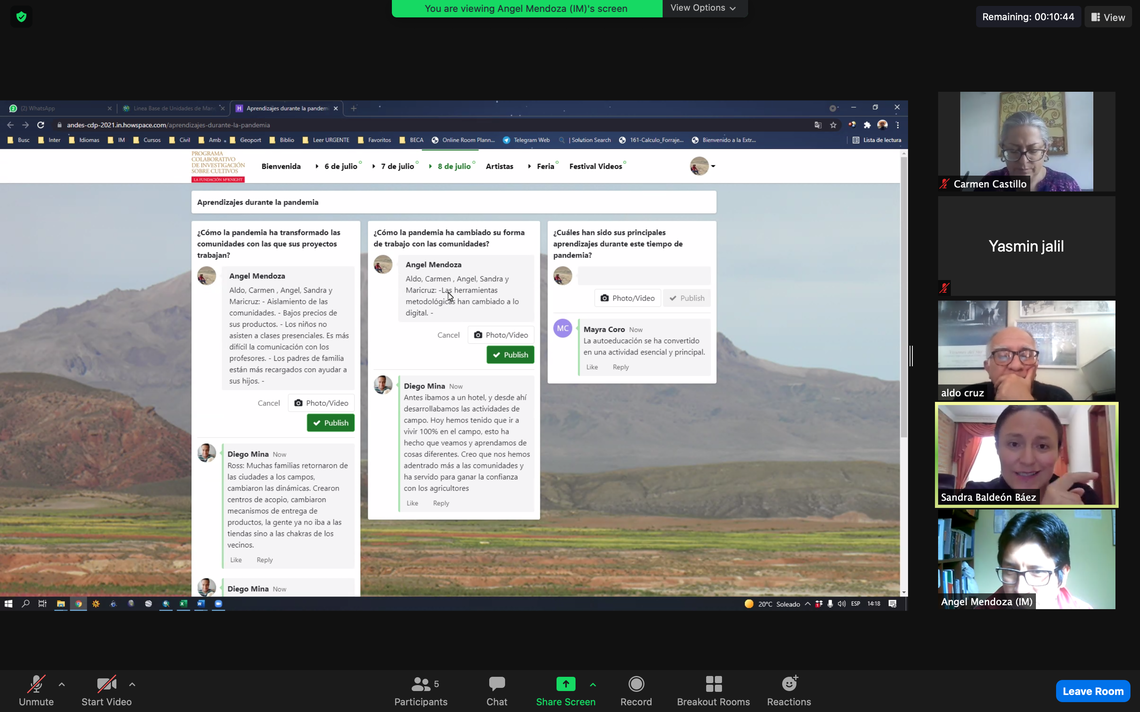Select the 8 de julio navigation tab
The image size is (1140, 712).
coord(454,166)
